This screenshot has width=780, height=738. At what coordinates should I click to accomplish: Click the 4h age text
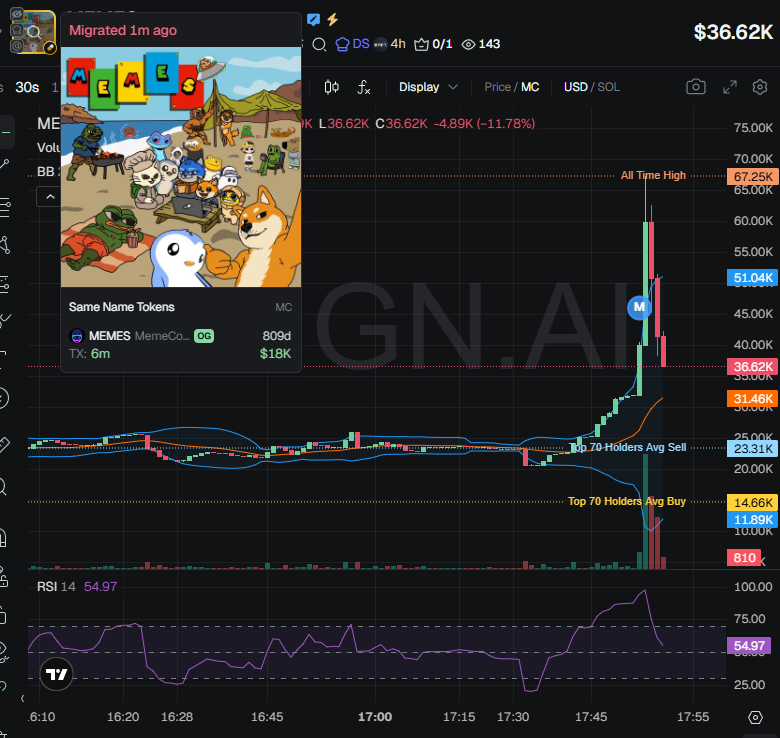tap(398, 44)
